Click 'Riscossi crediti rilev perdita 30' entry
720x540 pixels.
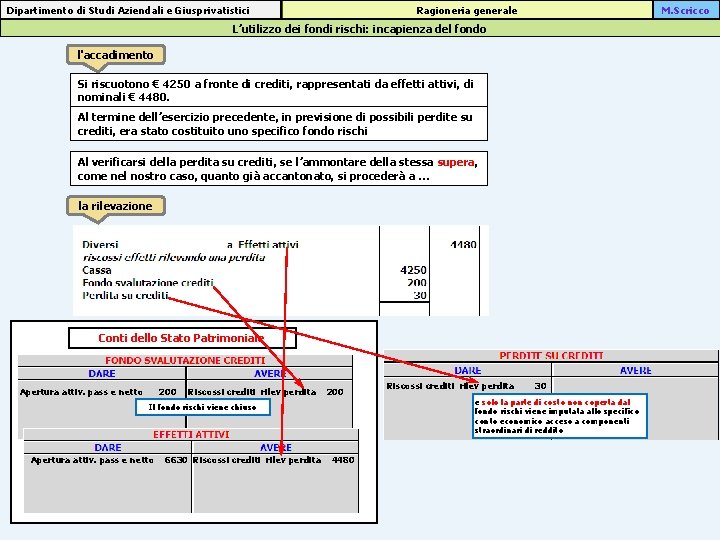click(467, 386)
